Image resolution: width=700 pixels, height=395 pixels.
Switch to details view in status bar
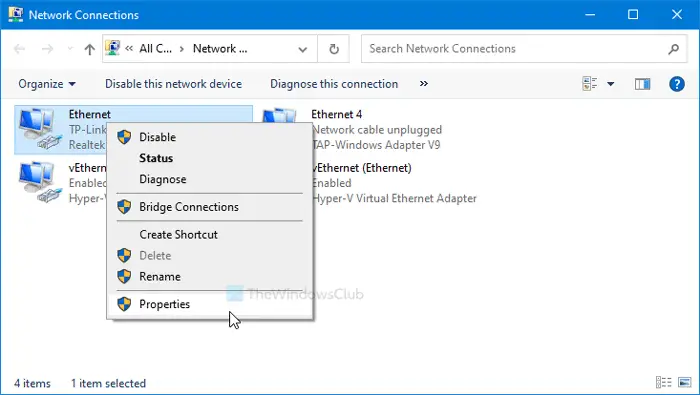tap(663, 383)
